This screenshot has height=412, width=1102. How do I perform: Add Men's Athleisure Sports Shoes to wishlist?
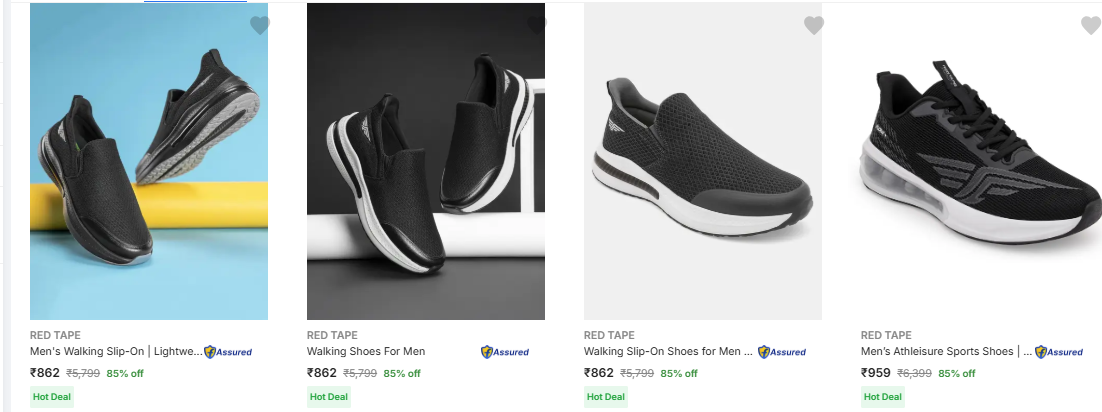[x=1090, y=26]
